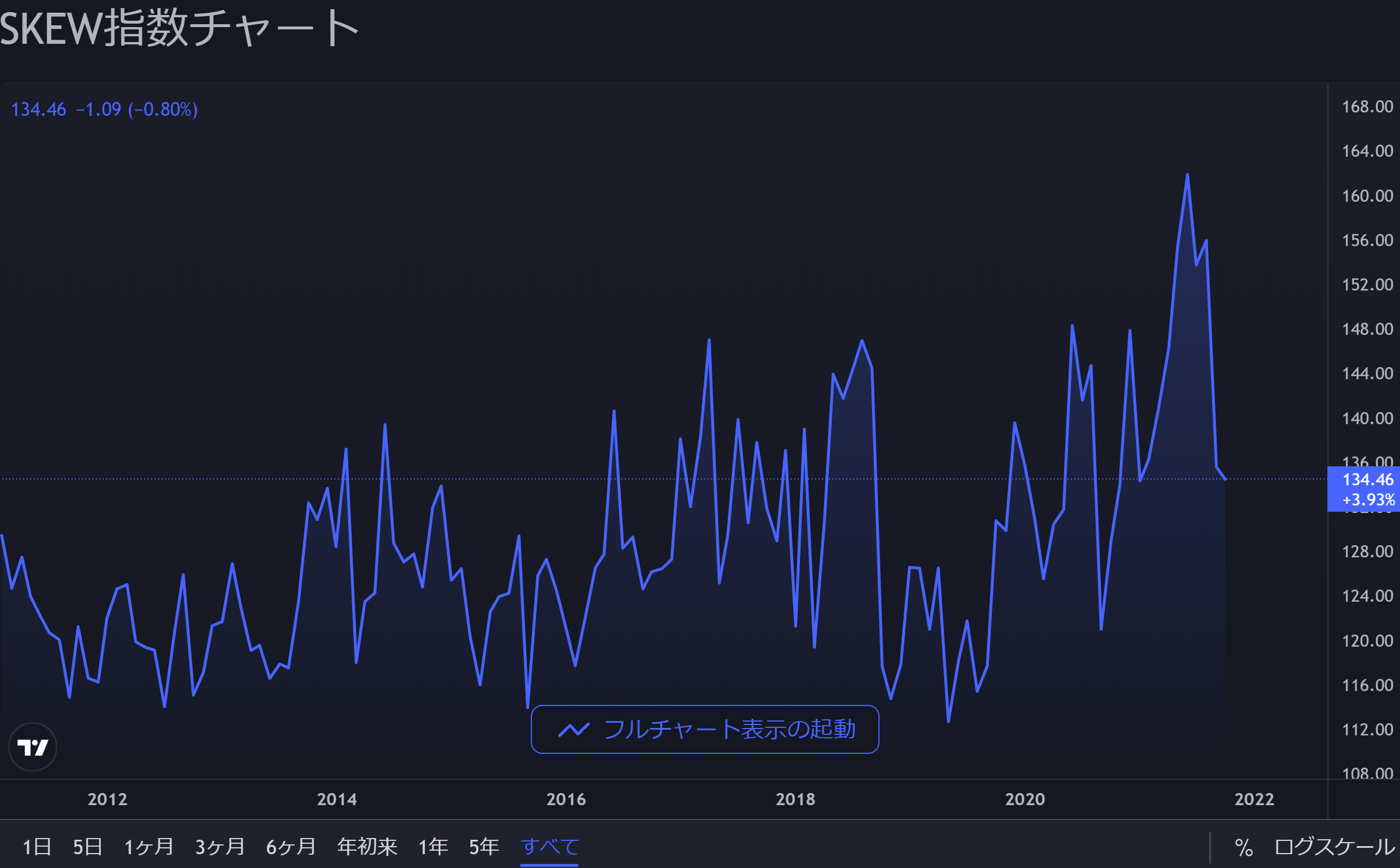Viewport: 1400px width, 868px height.
Task: Select the 1日 time range
Action: click(37, 847)
